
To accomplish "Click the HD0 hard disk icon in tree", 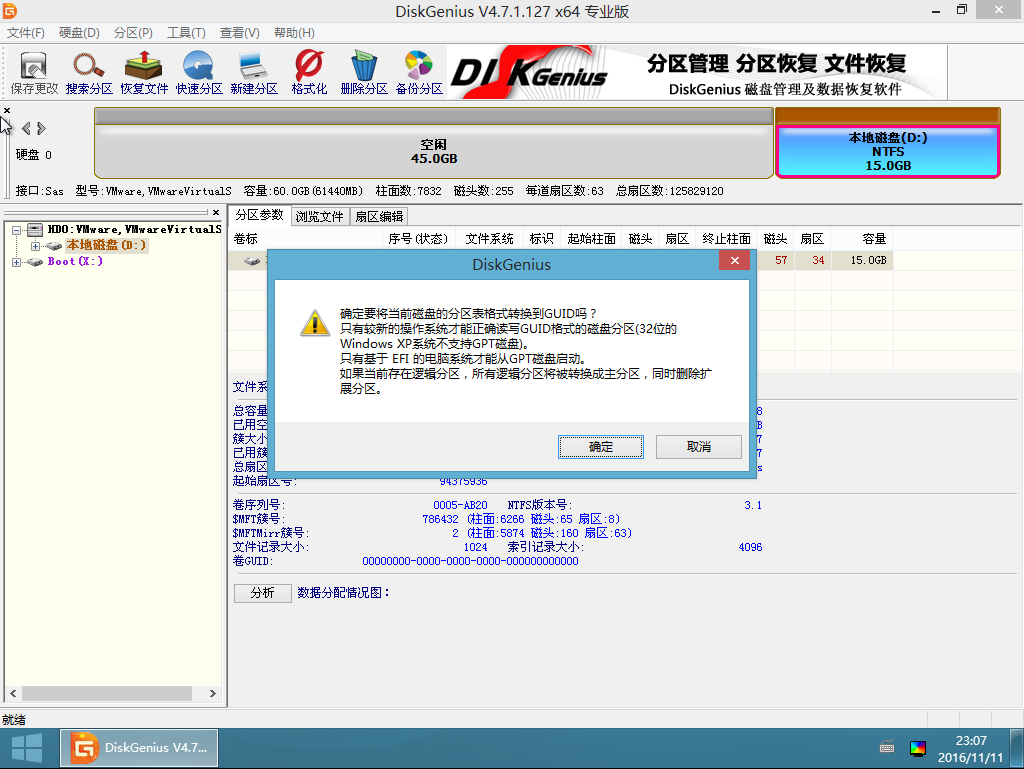I will (35, 230).
